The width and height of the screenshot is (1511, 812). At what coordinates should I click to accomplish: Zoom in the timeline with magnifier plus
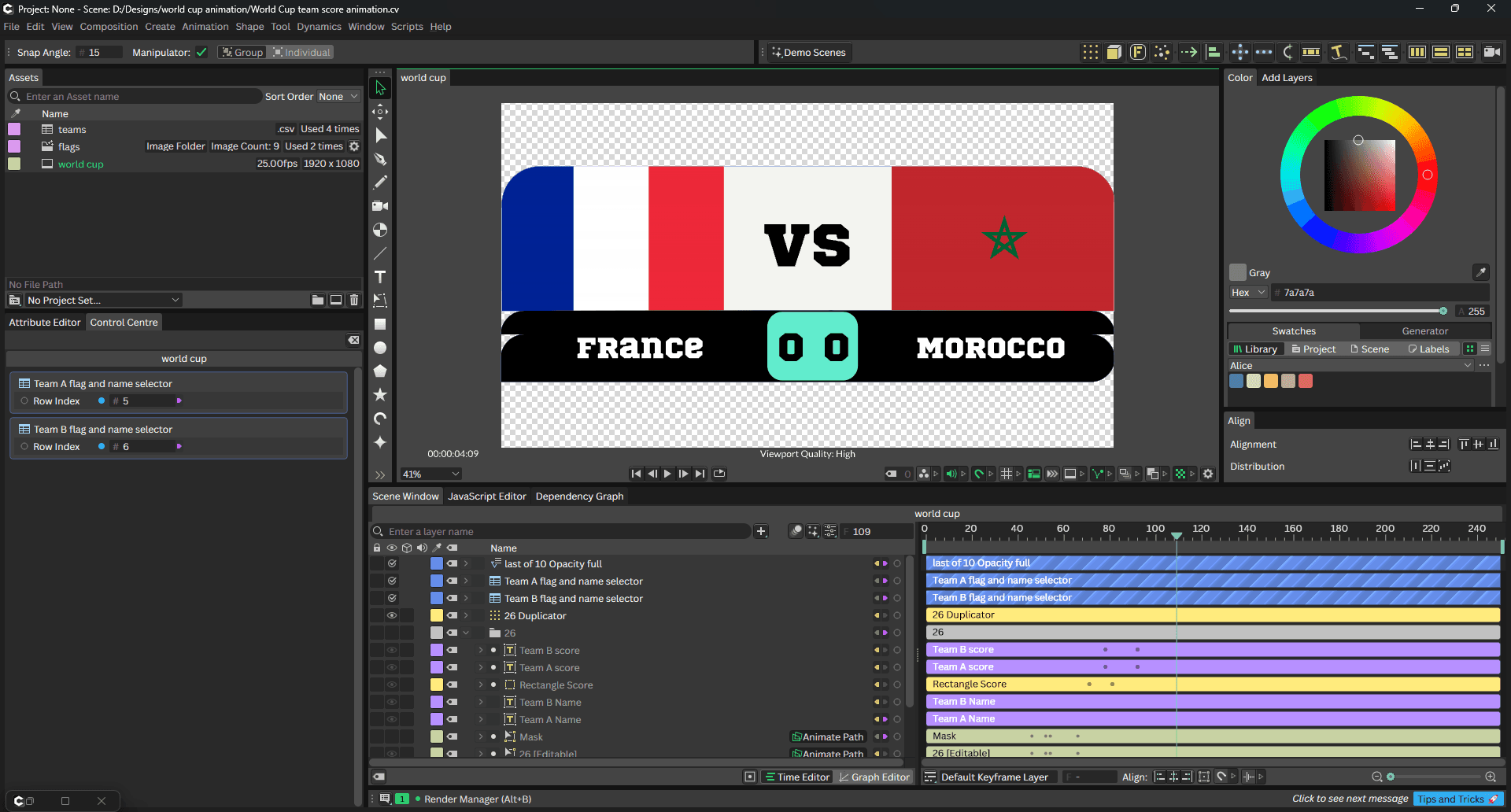point(1491,777)
